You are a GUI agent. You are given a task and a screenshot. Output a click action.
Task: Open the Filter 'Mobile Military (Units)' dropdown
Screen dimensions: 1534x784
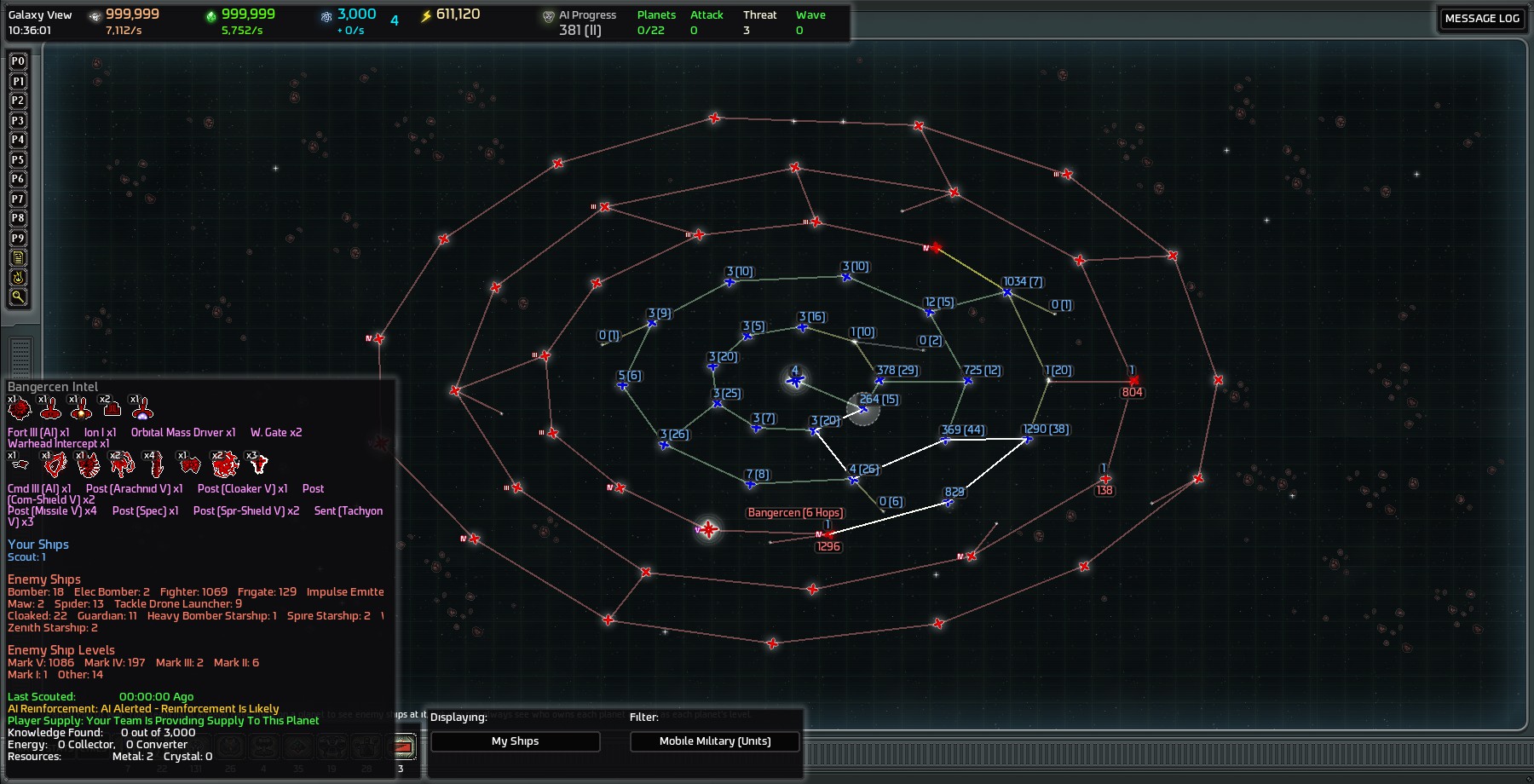coord(714,741)
